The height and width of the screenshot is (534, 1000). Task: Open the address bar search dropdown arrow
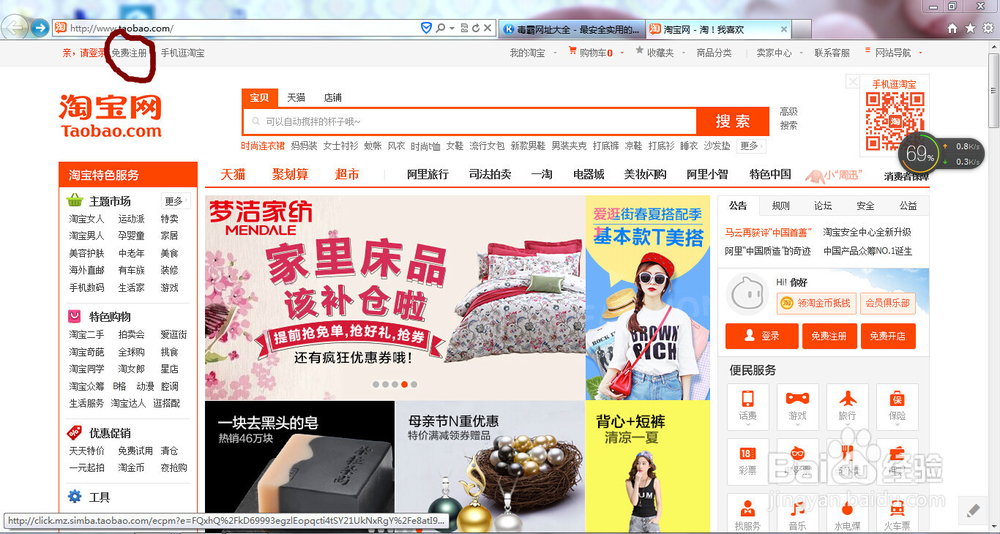[x=452, y=28]
